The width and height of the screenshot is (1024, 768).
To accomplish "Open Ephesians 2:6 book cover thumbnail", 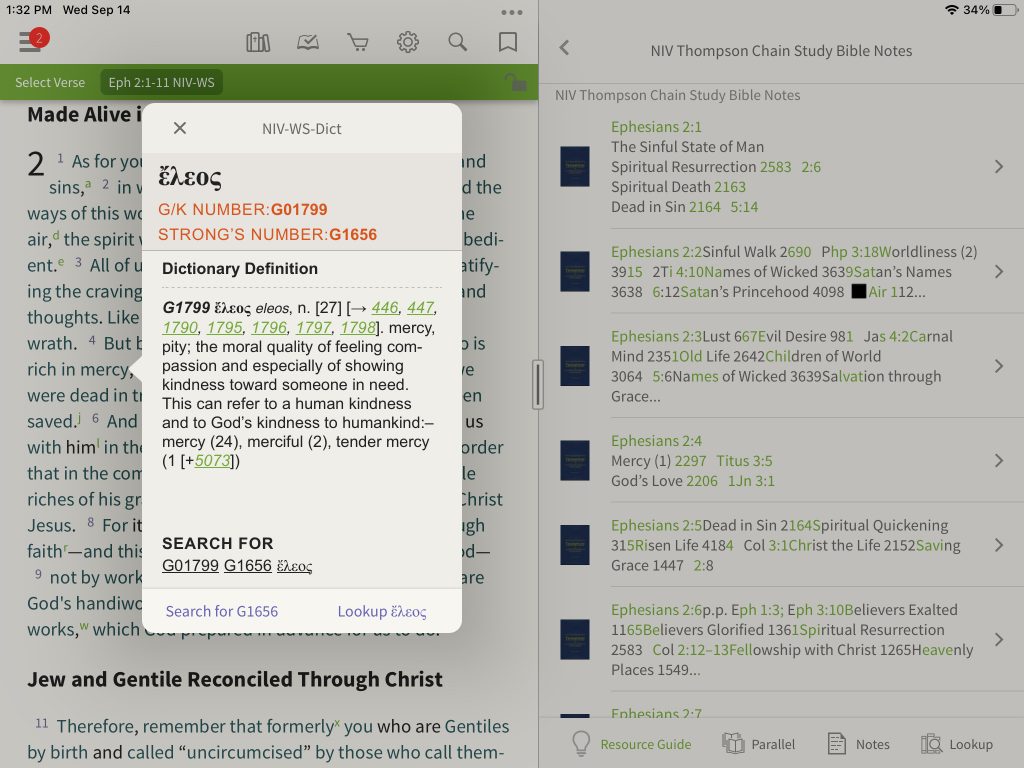I will coord(575,639).
